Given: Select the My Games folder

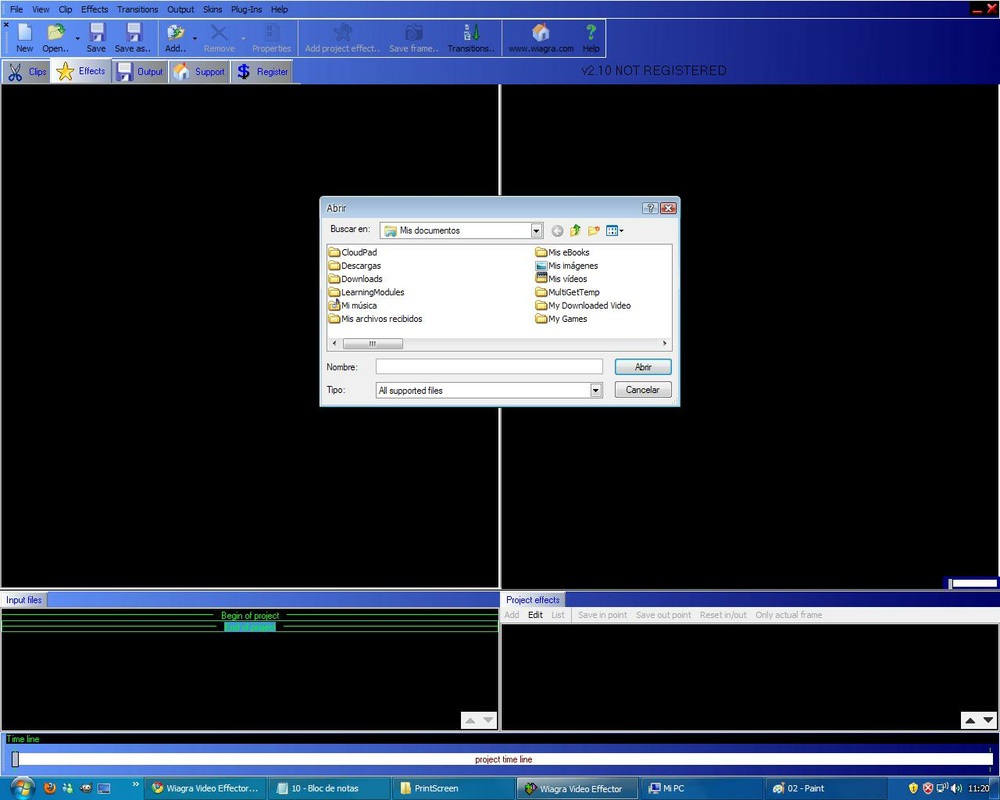Looking at the screenshot, I should (x=561, y=319).
